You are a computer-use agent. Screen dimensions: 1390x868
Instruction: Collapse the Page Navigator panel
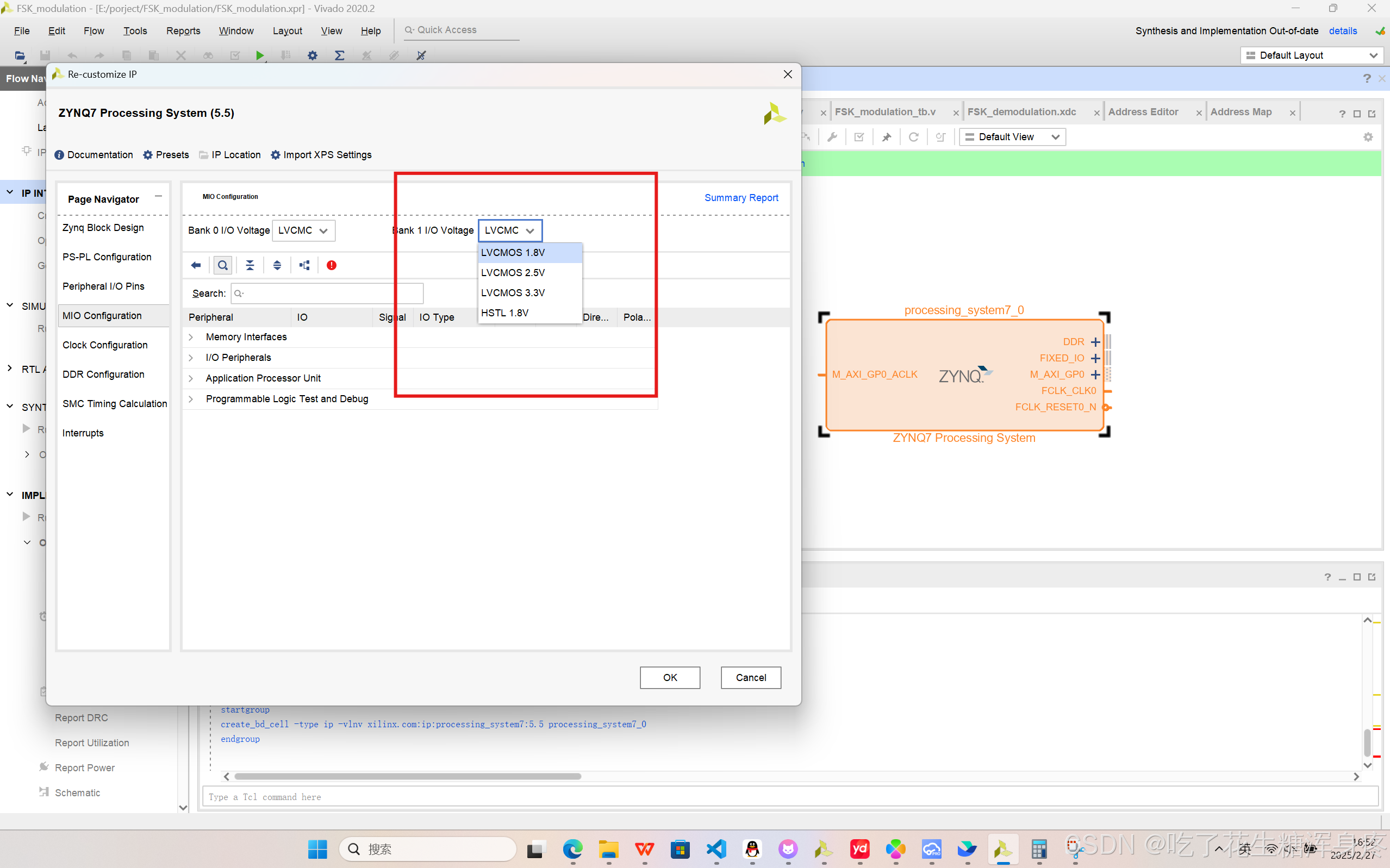point(159,196)
